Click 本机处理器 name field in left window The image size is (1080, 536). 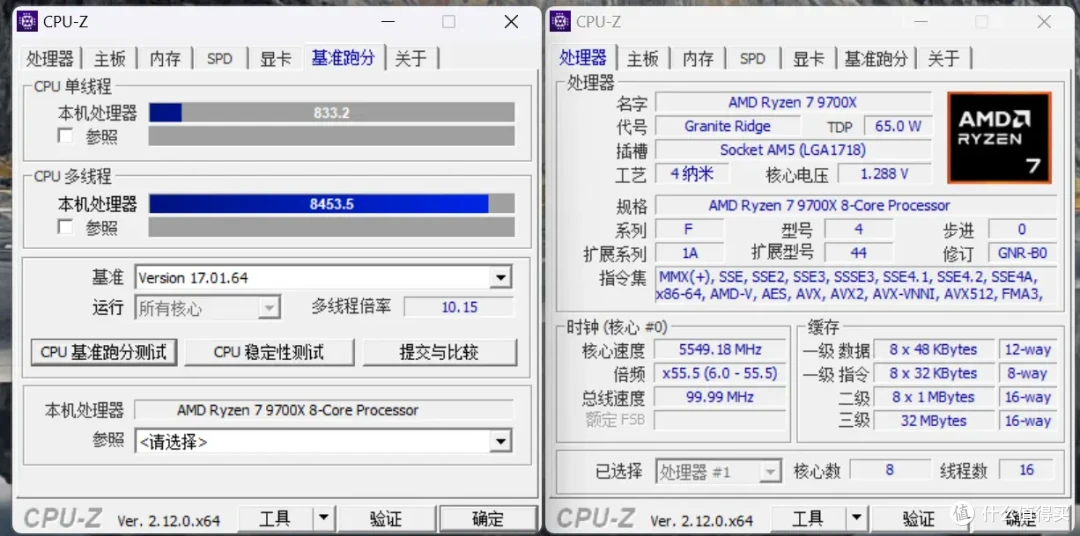tap(324, 410)
